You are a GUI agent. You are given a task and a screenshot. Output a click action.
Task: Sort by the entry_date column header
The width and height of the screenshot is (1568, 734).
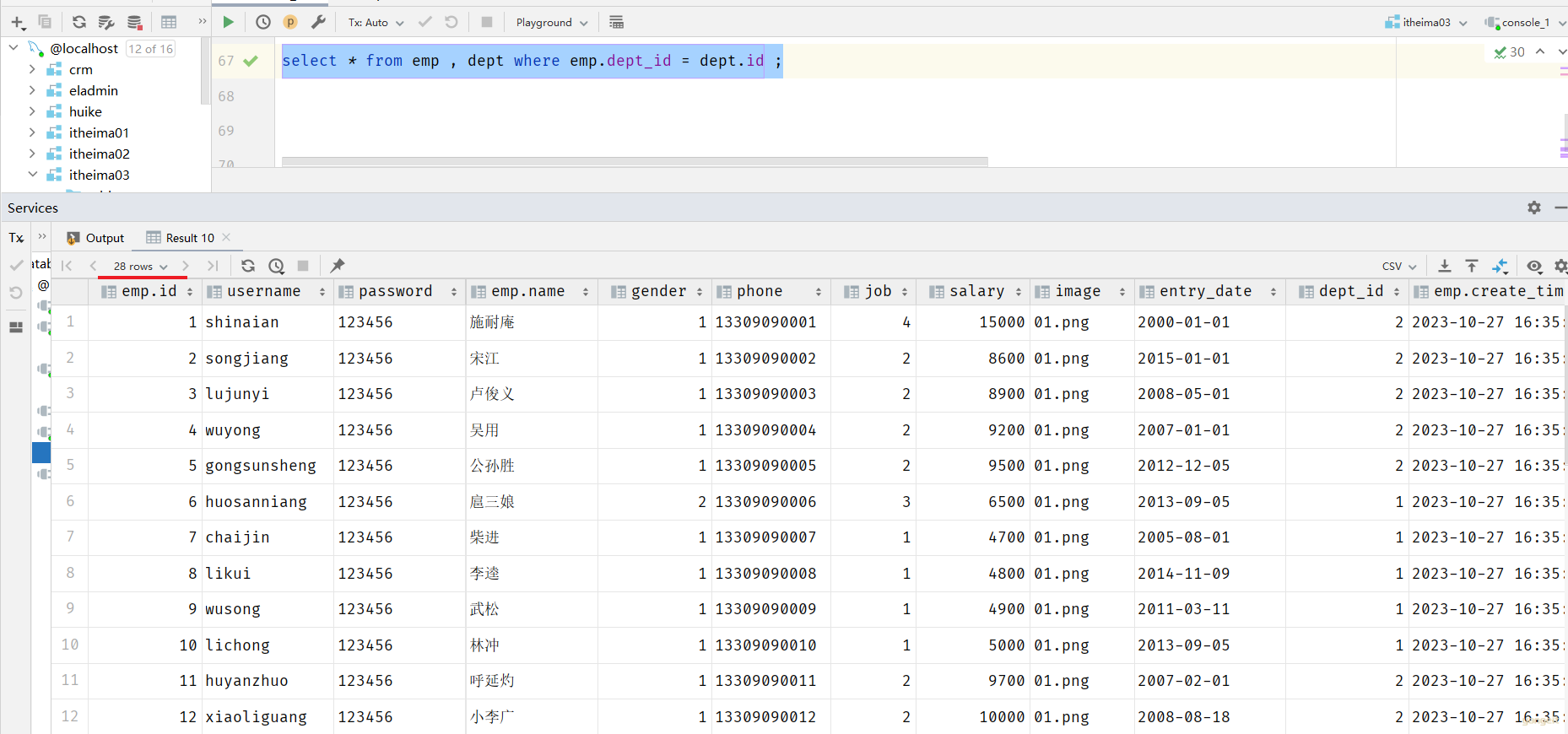[x=1210, y=292]
